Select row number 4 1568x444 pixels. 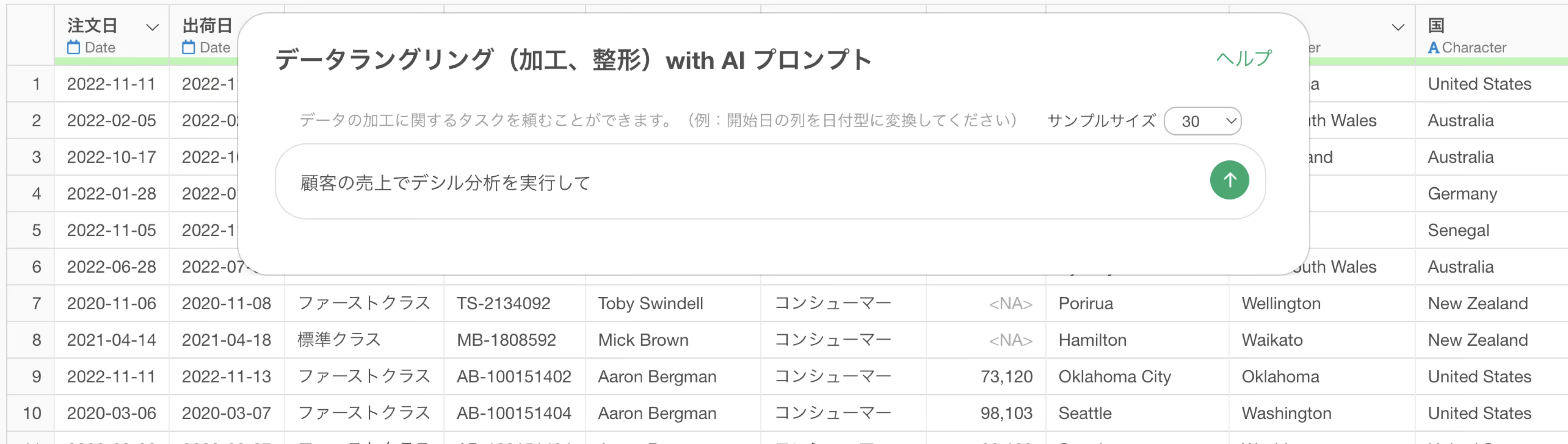36,194
